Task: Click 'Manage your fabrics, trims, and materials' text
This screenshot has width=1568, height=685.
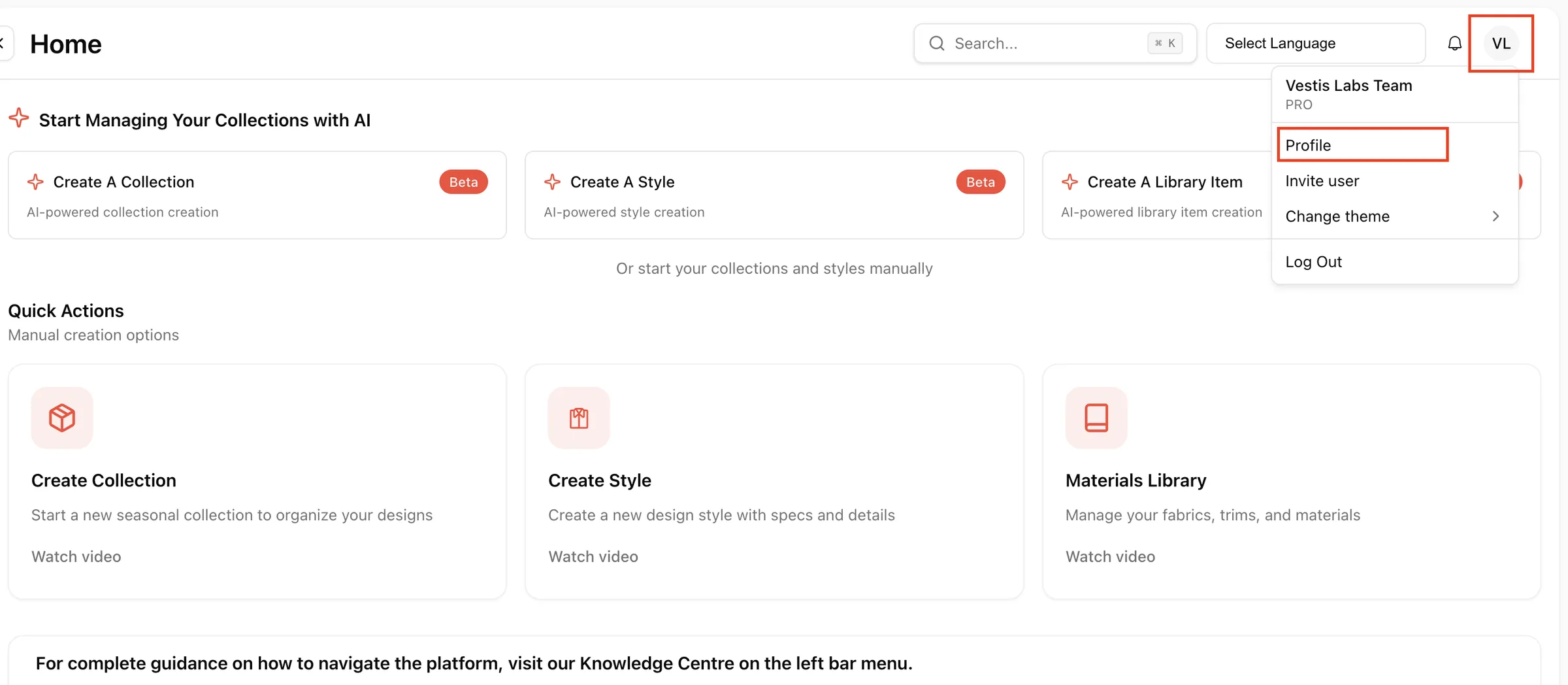Action: pos(1213,515)
